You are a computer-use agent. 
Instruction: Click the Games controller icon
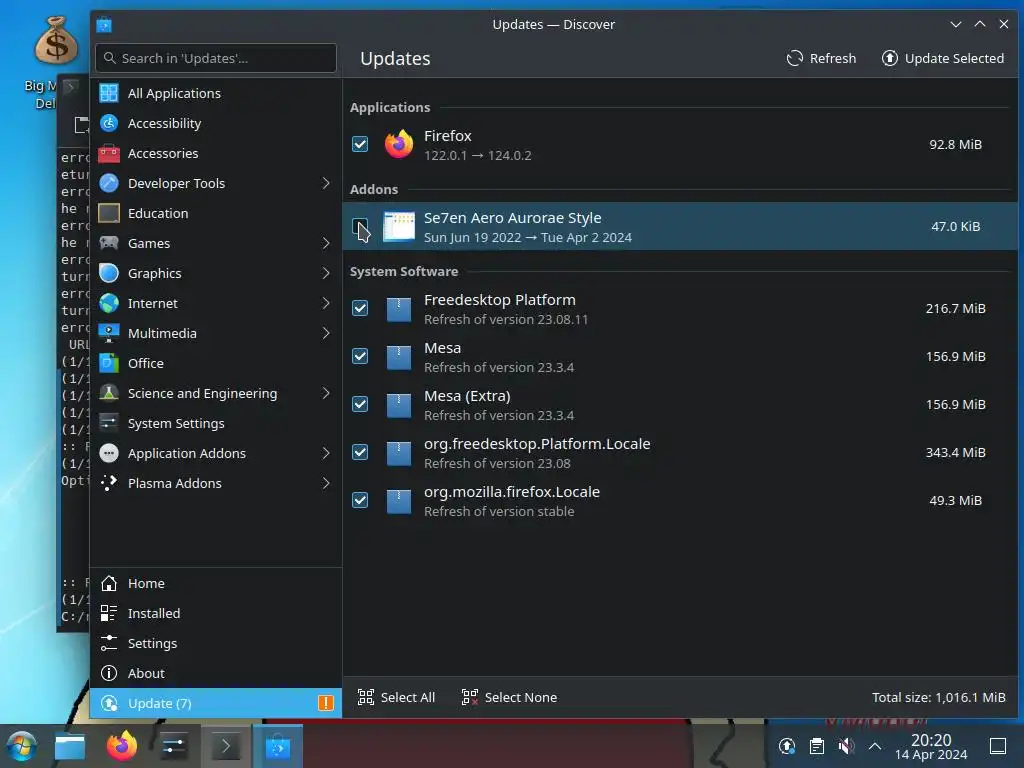109,244
